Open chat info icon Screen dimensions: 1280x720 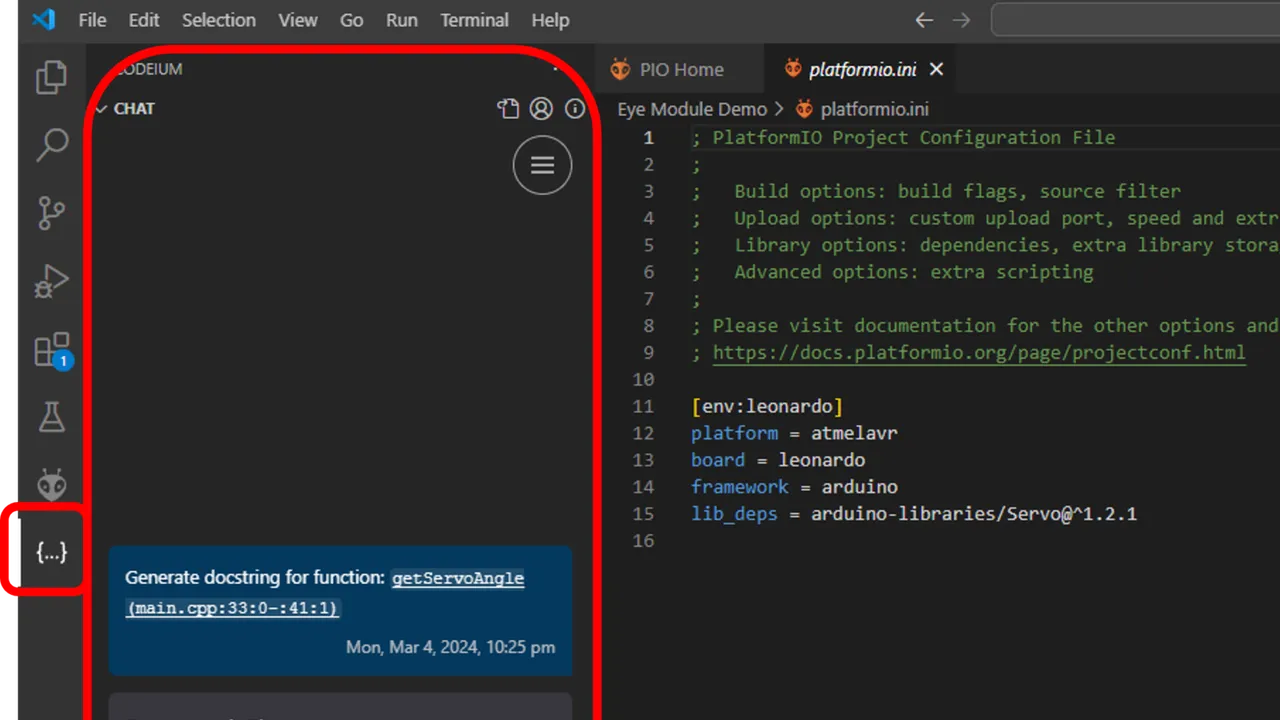575,109
